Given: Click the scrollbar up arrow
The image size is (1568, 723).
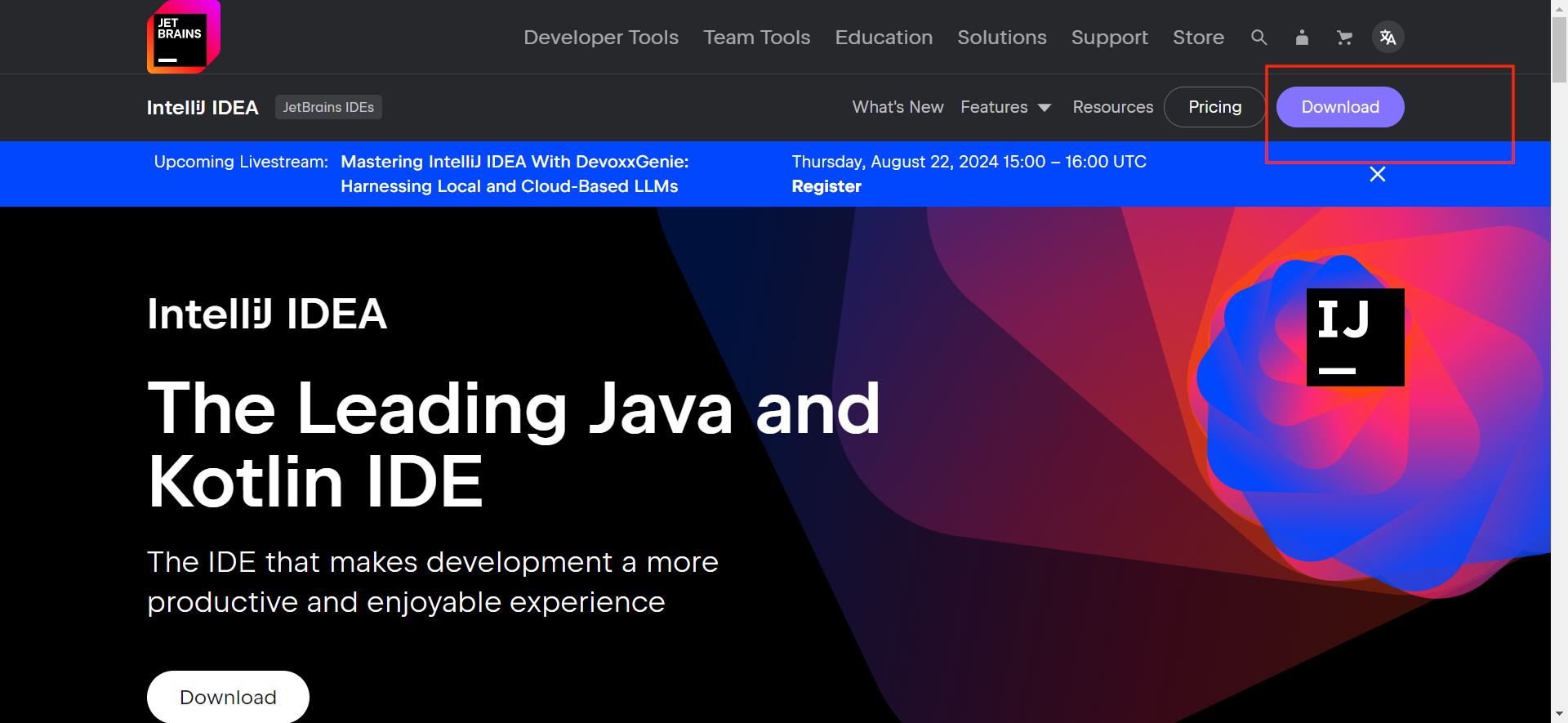Looking at the screenshot, I should (1560, 7).
